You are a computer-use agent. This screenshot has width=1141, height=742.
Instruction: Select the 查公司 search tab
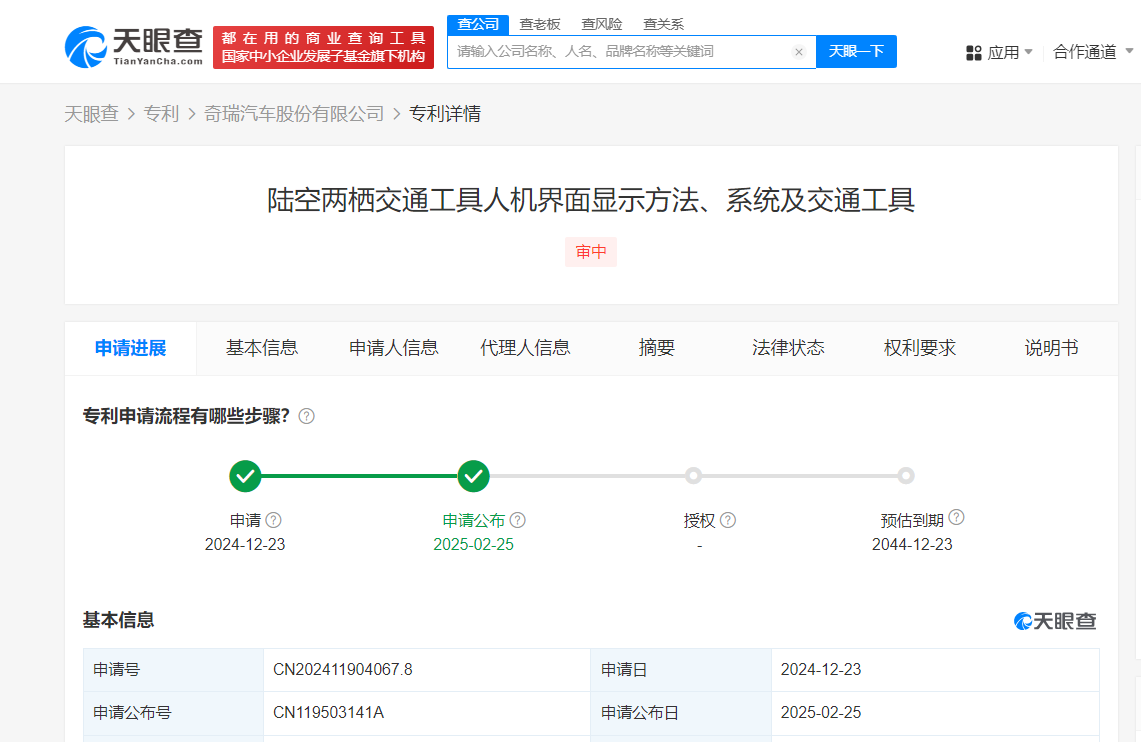click(x=478, y=25)
